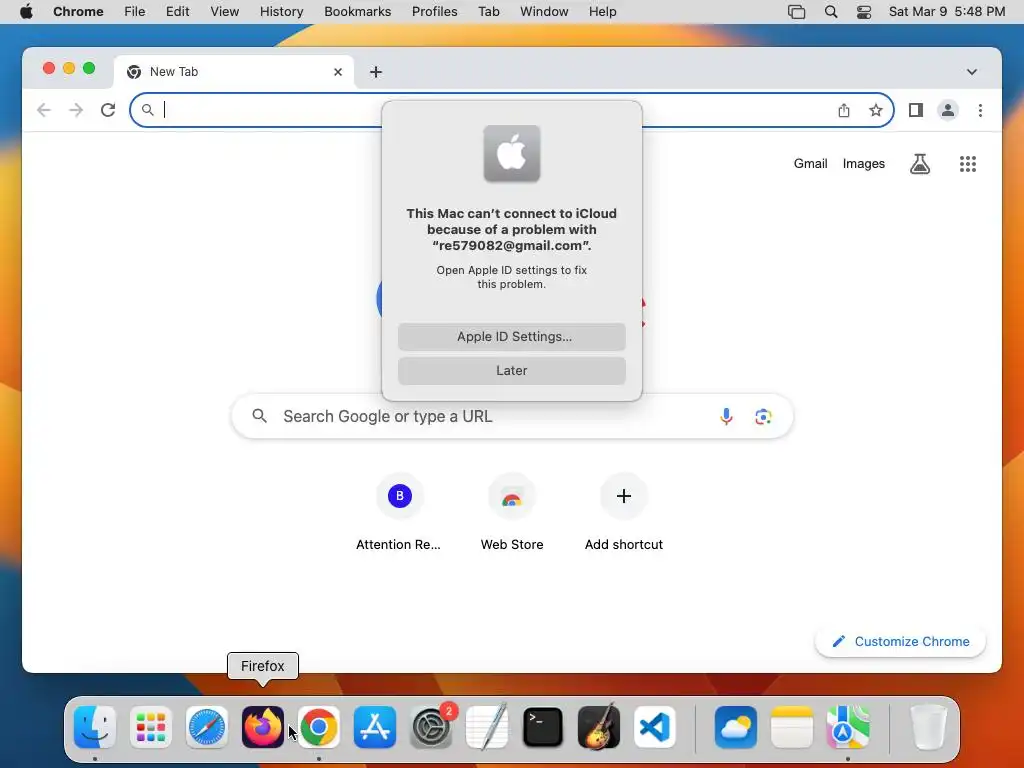The width and height of the screenshot is (1024, 768).
Task: Click Customize Chrome button
Action: tap(901, 641)
